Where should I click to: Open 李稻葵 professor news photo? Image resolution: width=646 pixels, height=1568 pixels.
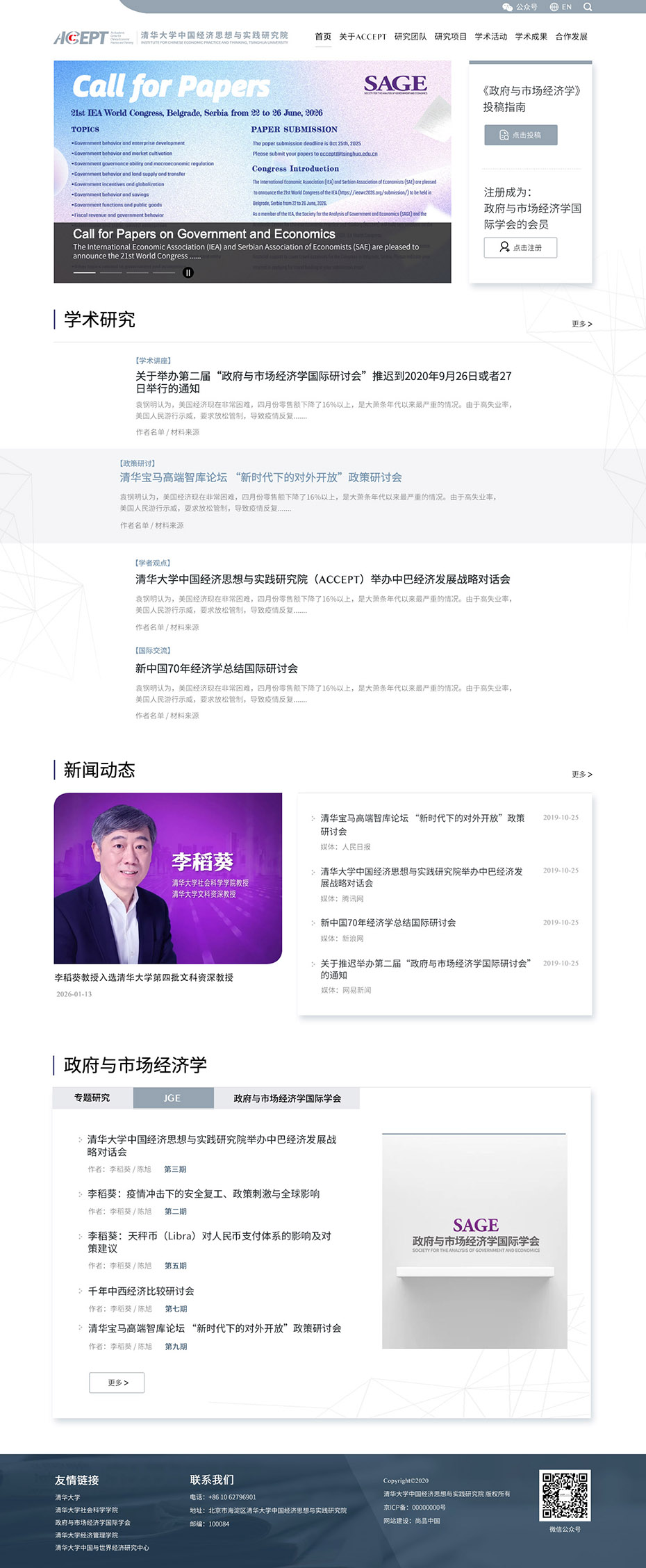click(x=168, y=878)
